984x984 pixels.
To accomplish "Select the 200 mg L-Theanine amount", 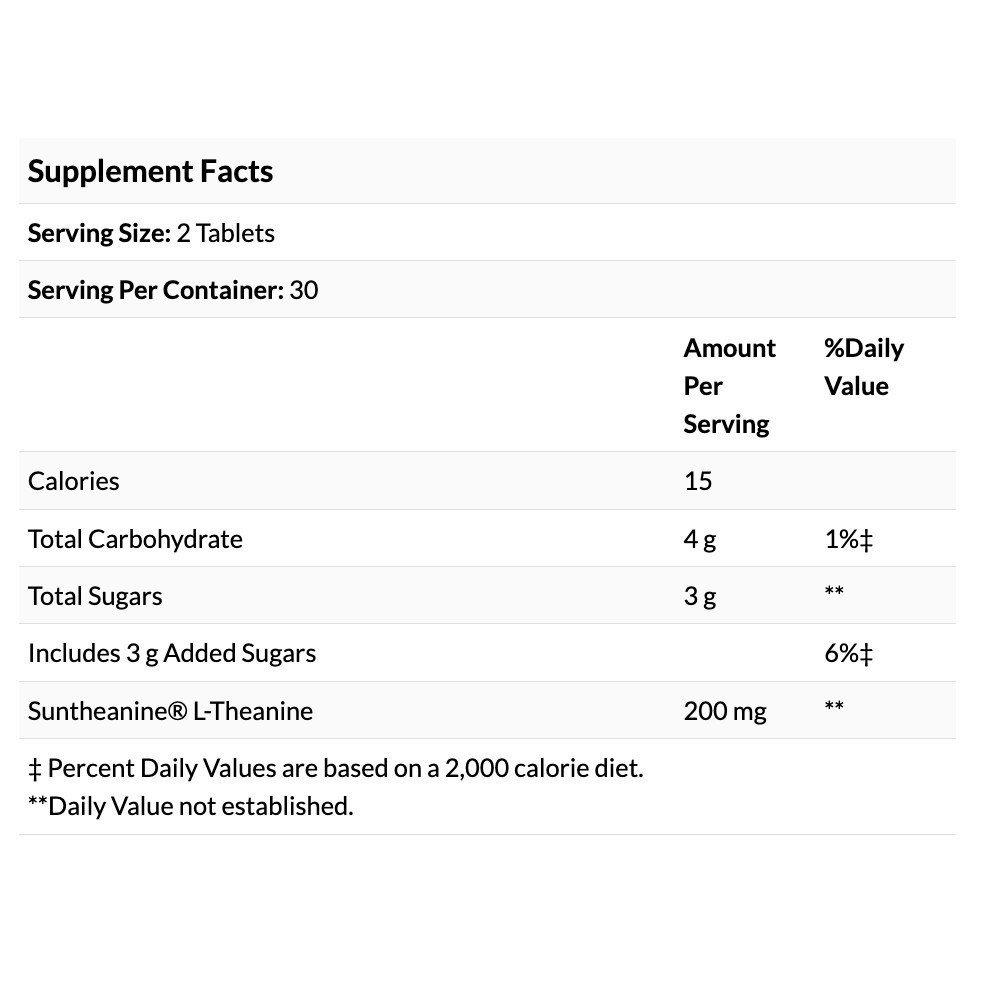I will (725, 711).
